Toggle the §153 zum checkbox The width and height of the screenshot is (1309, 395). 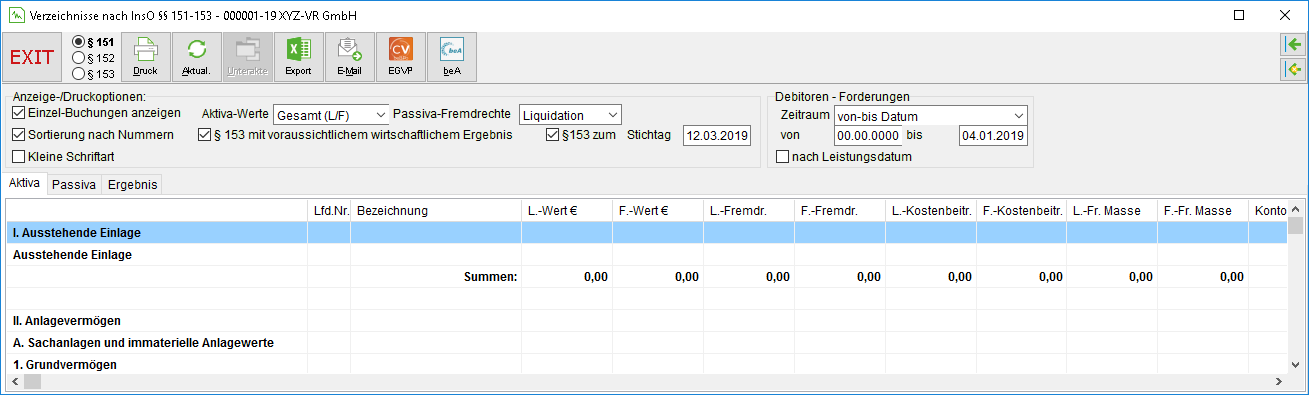click(x=581, y=134)
